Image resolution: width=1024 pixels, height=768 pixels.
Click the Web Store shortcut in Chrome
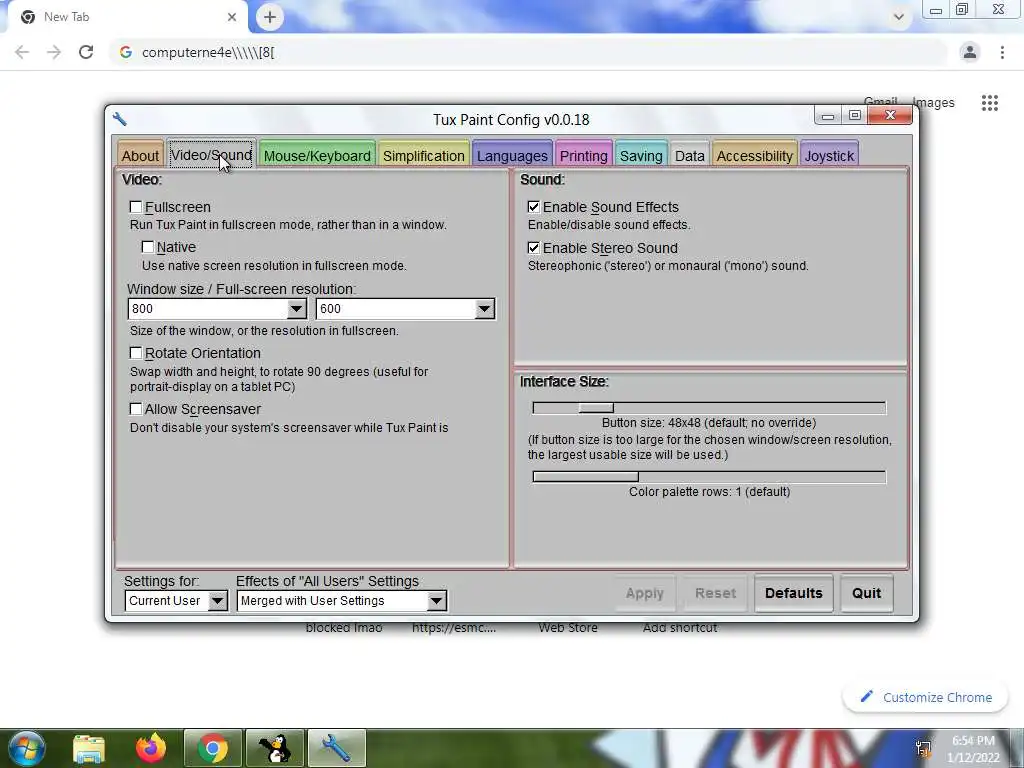568,628
